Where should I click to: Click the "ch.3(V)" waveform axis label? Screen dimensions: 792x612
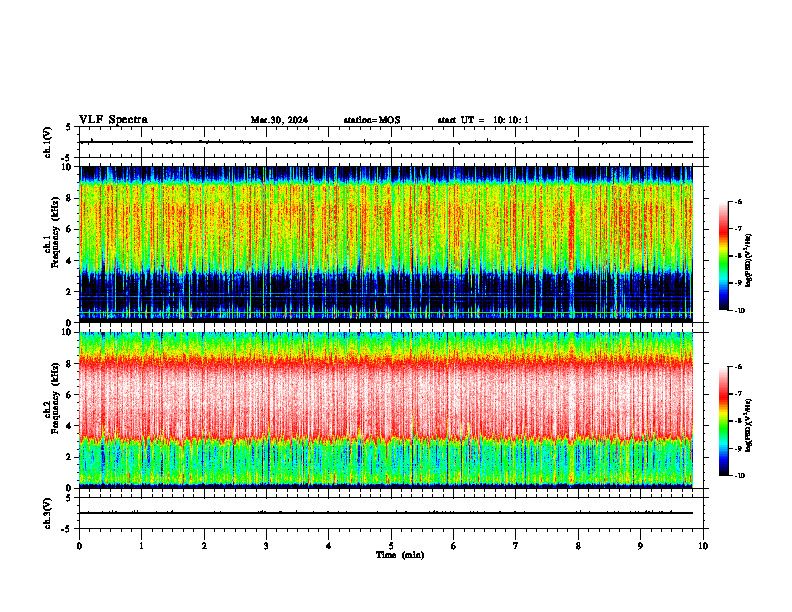coord(47,513)
